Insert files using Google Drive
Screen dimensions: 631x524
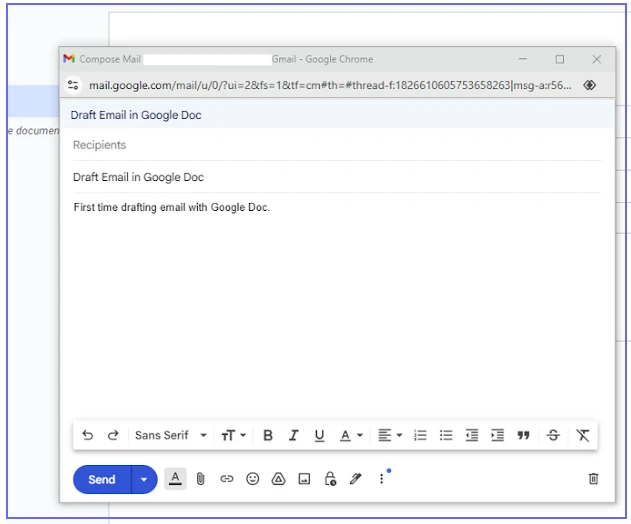278,479
